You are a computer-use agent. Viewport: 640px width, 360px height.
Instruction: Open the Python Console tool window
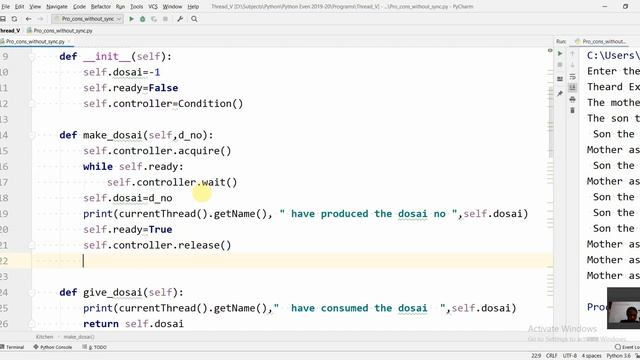(53, 347)
